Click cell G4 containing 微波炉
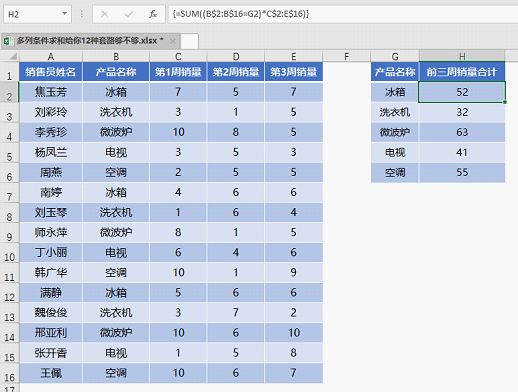 [395, 132]
